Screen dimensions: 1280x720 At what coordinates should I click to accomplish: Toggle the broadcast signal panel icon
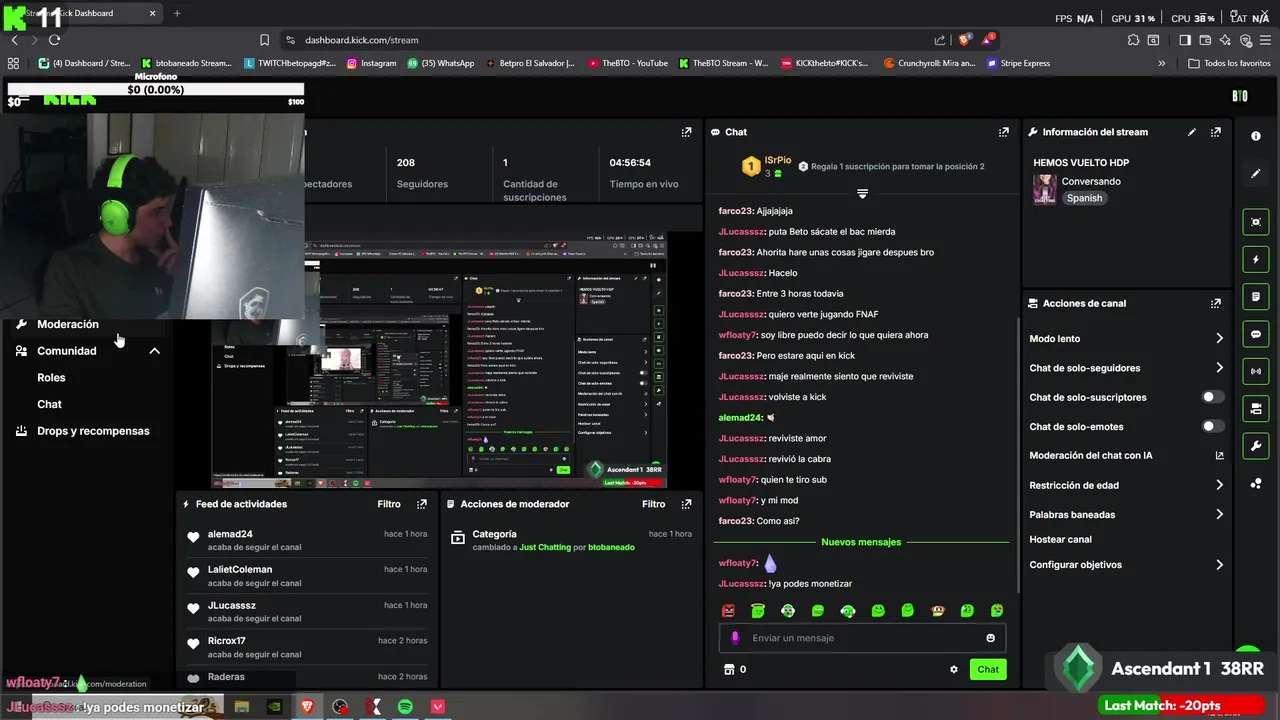[x=1256, y=371]
